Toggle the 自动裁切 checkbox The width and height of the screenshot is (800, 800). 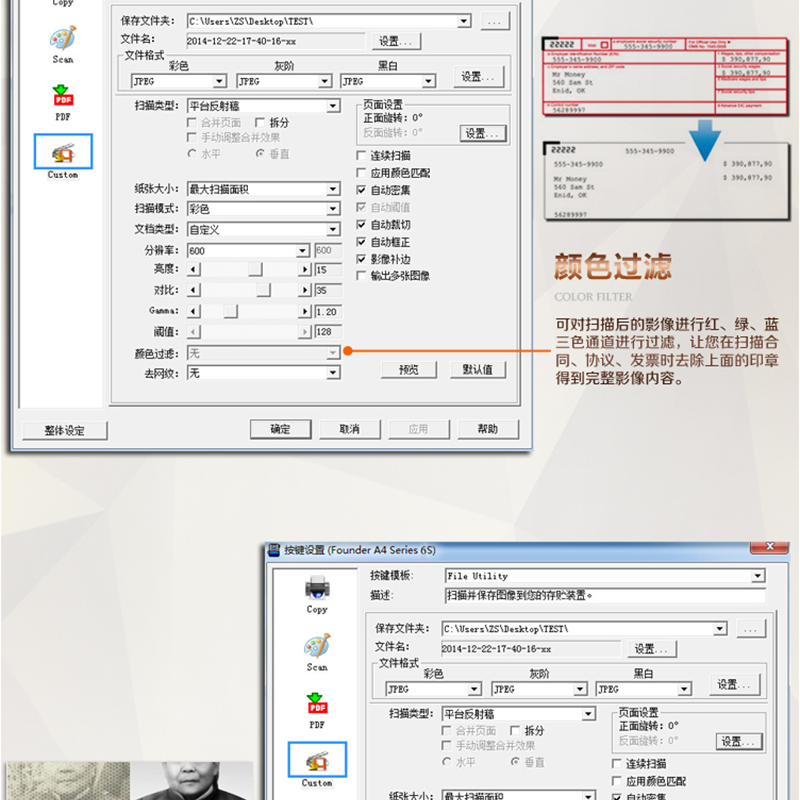362,225
